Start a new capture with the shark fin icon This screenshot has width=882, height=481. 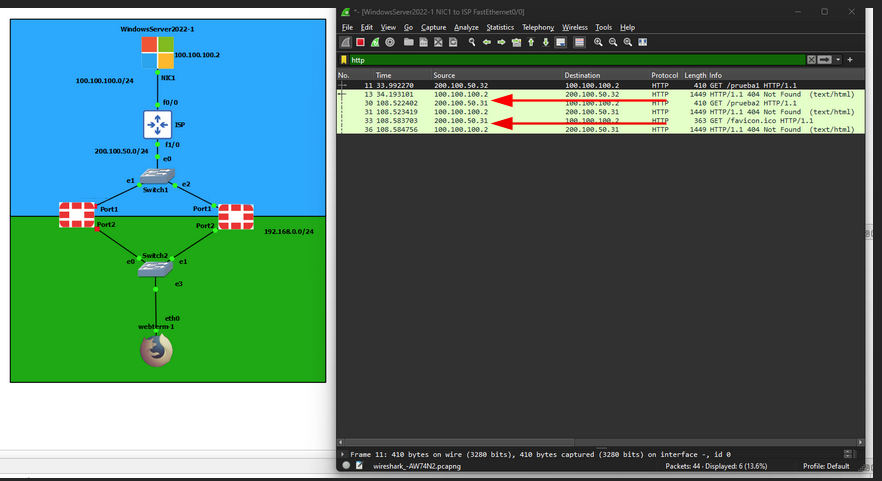click(346, 42)
